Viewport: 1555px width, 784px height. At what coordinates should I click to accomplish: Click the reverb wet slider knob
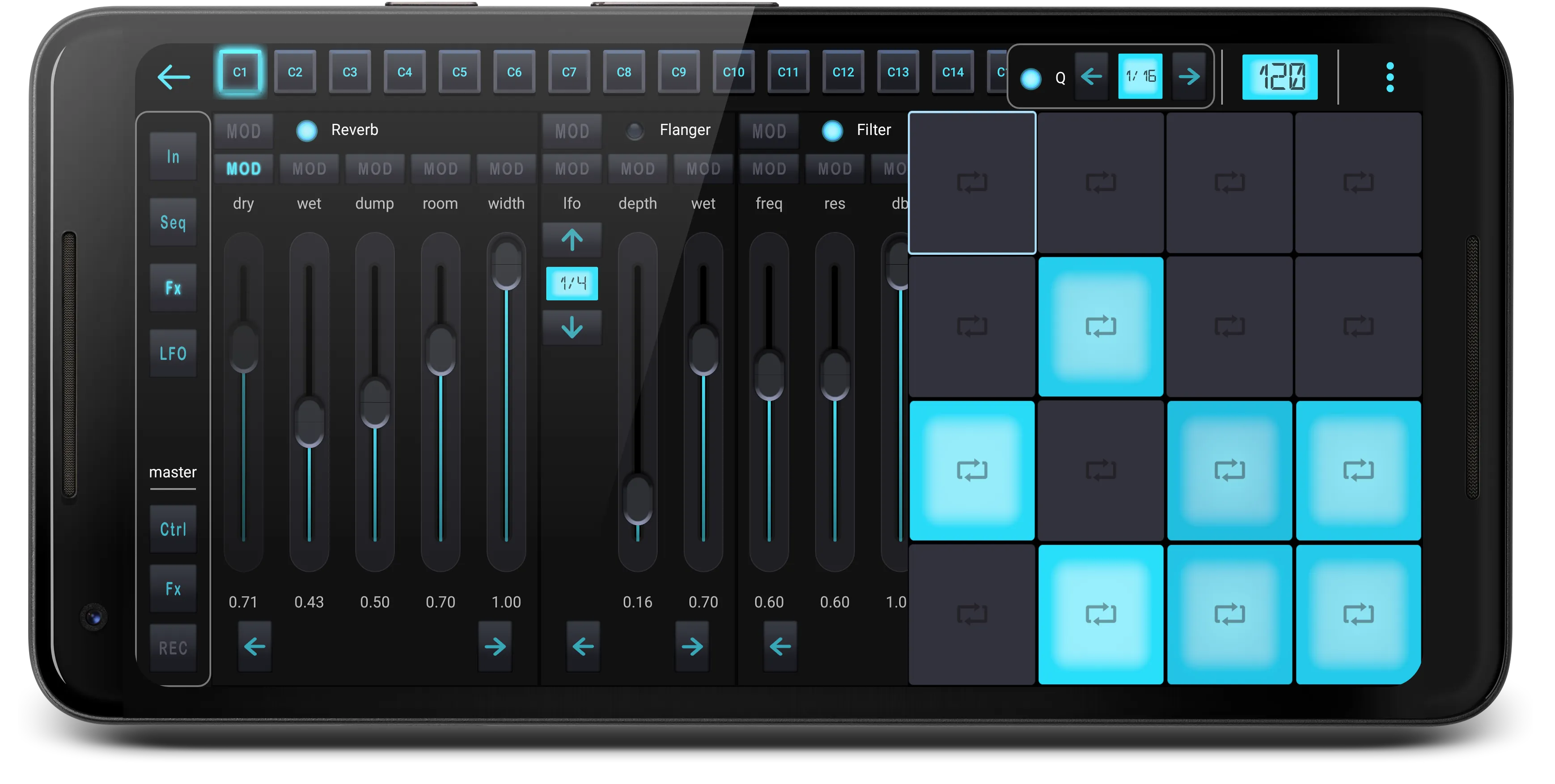[309, 421]
